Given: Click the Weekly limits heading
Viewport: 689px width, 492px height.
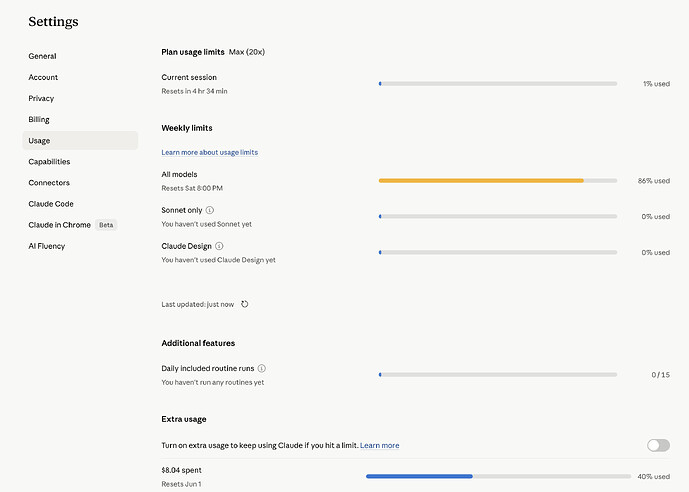Looking at the screenshot, I should [187, 128].
